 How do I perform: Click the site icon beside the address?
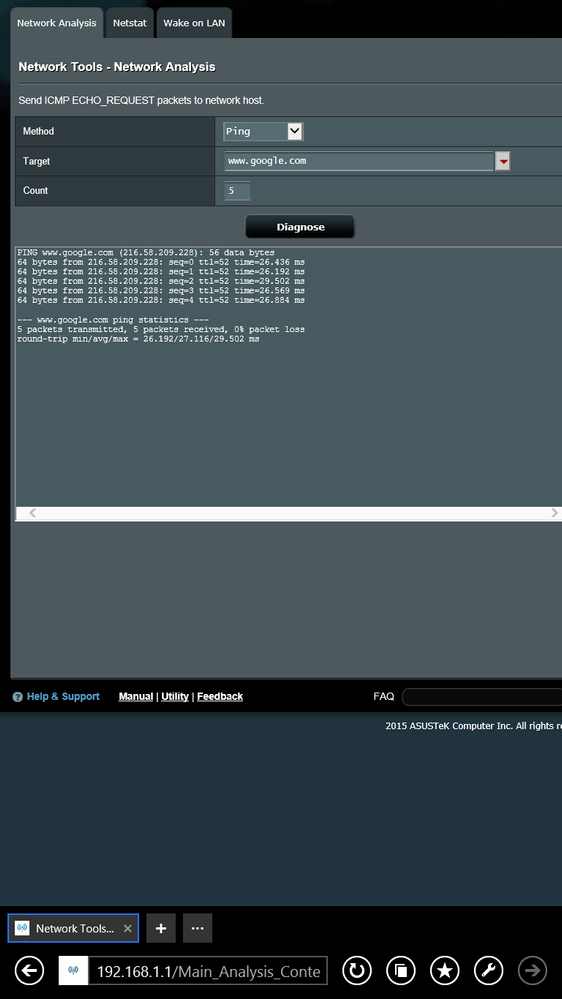tap(73, 971)
